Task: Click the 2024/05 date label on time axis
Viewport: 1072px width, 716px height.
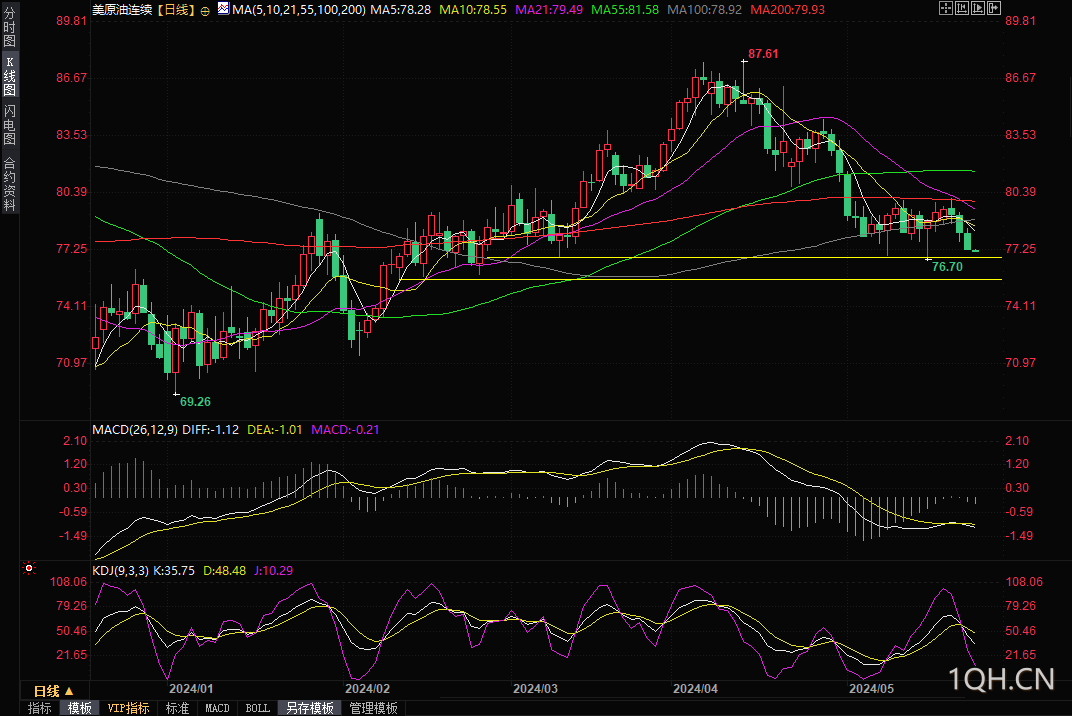Action: tap(871, 689)
